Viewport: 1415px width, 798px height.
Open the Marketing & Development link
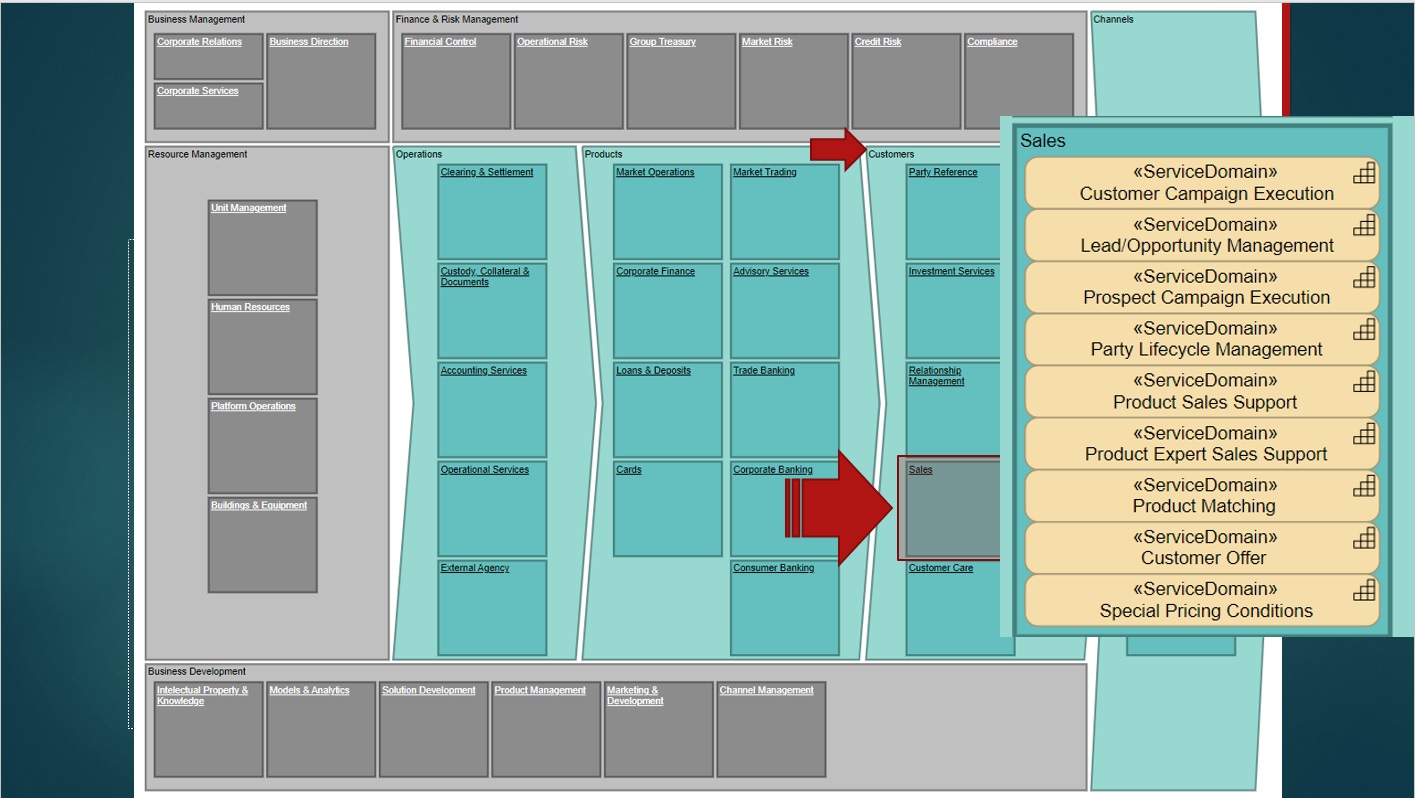[x=635, y=695]
